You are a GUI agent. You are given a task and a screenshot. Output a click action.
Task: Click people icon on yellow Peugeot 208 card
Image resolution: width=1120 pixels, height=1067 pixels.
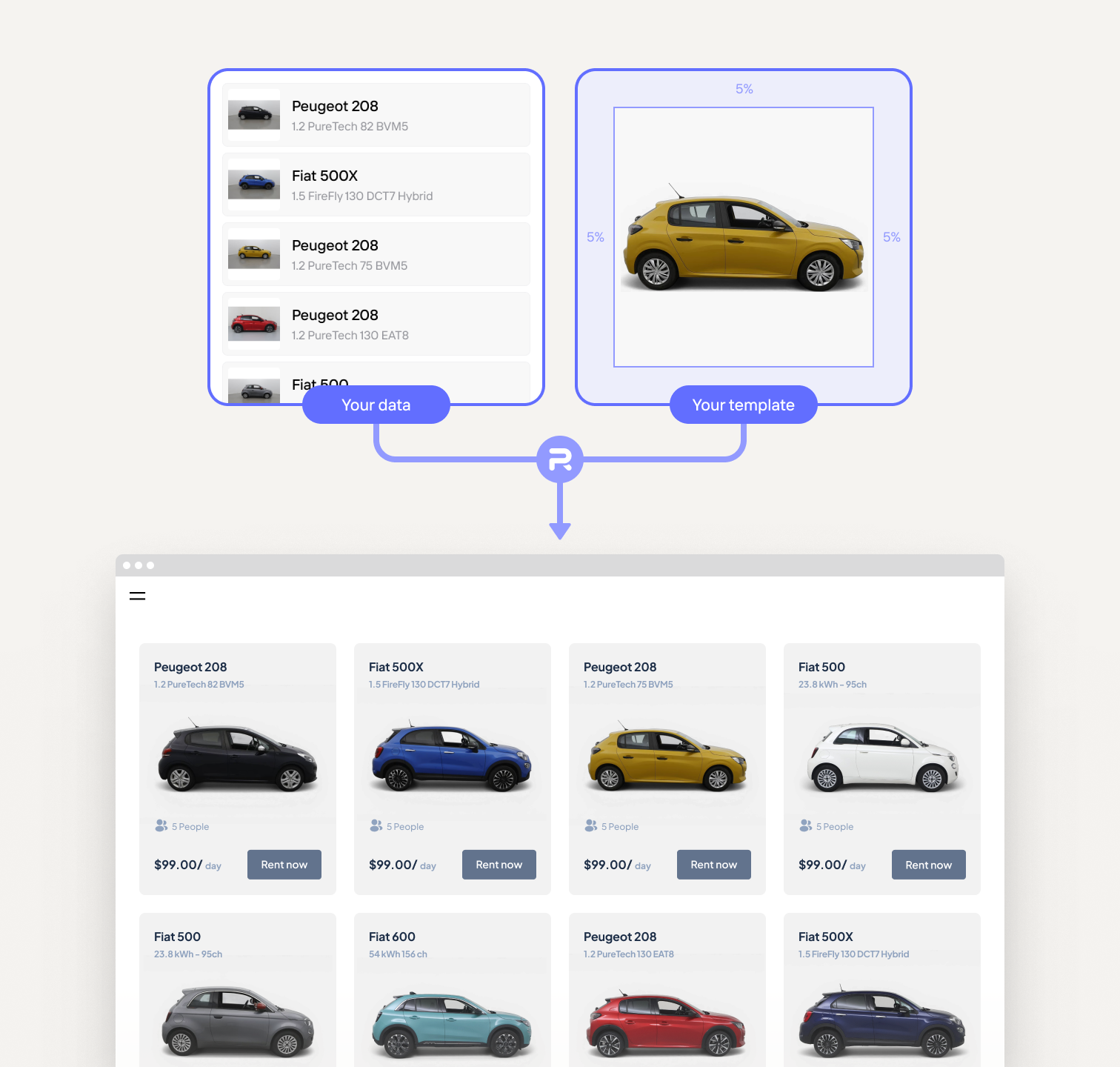point(590,825)
